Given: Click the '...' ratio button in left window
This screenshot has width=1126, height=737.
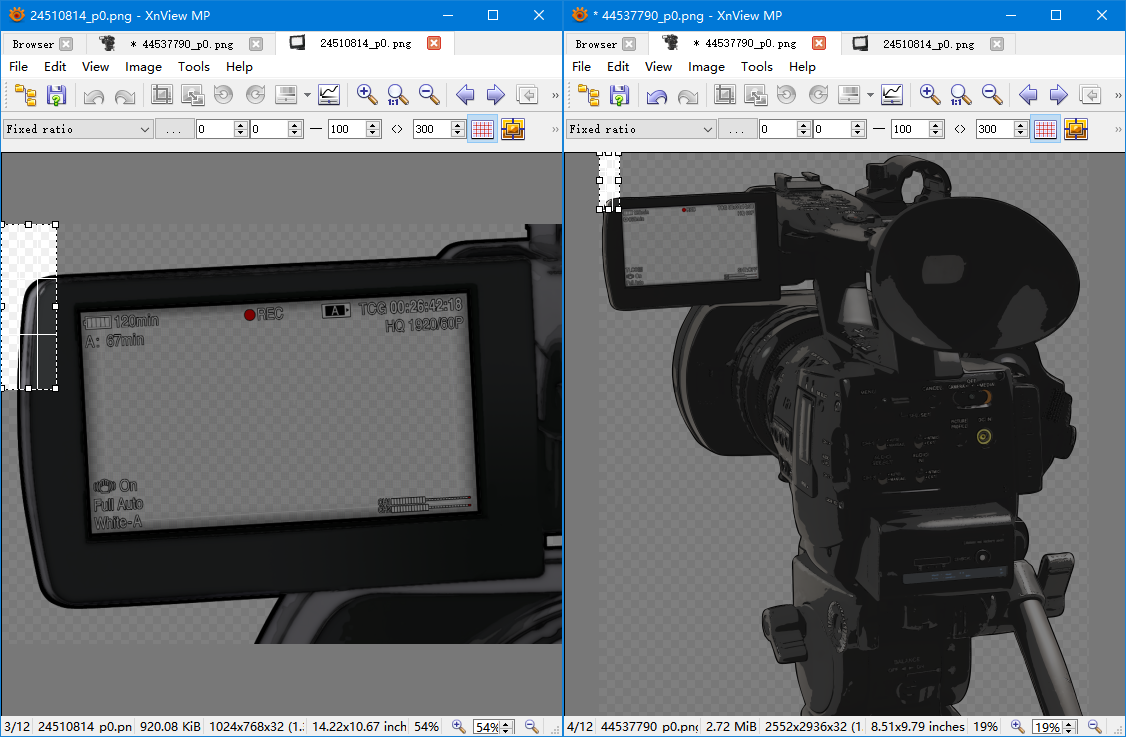Looking at the screenshot, I should pos(174,129).
